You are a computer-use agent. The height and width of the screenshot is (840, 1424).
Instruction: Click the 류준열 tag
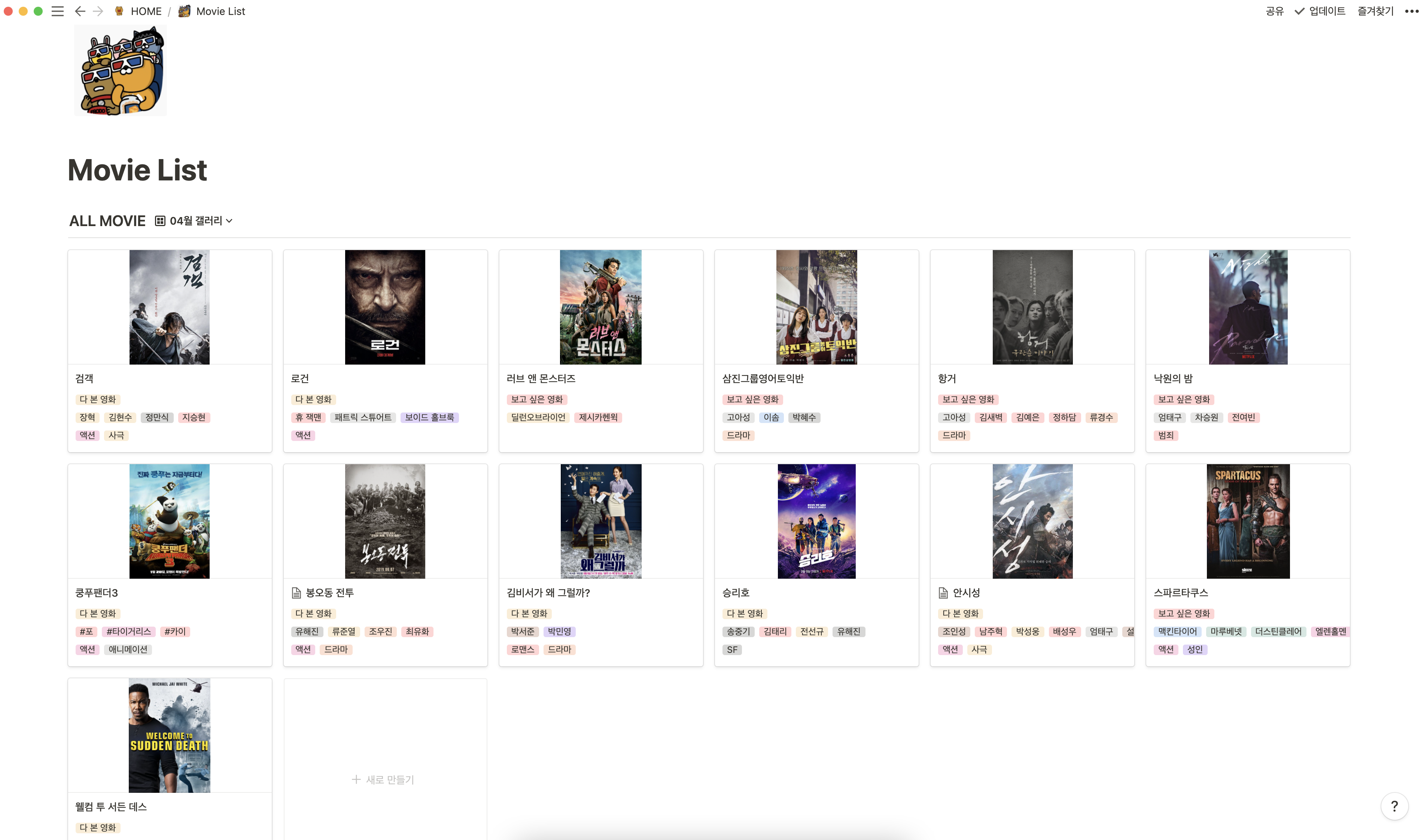click(x=344, y=631)
